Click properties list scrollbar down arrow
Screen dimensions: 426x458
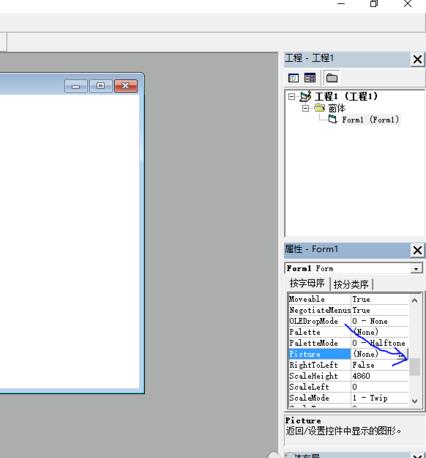pyautogui.click(x=415, y=401)
